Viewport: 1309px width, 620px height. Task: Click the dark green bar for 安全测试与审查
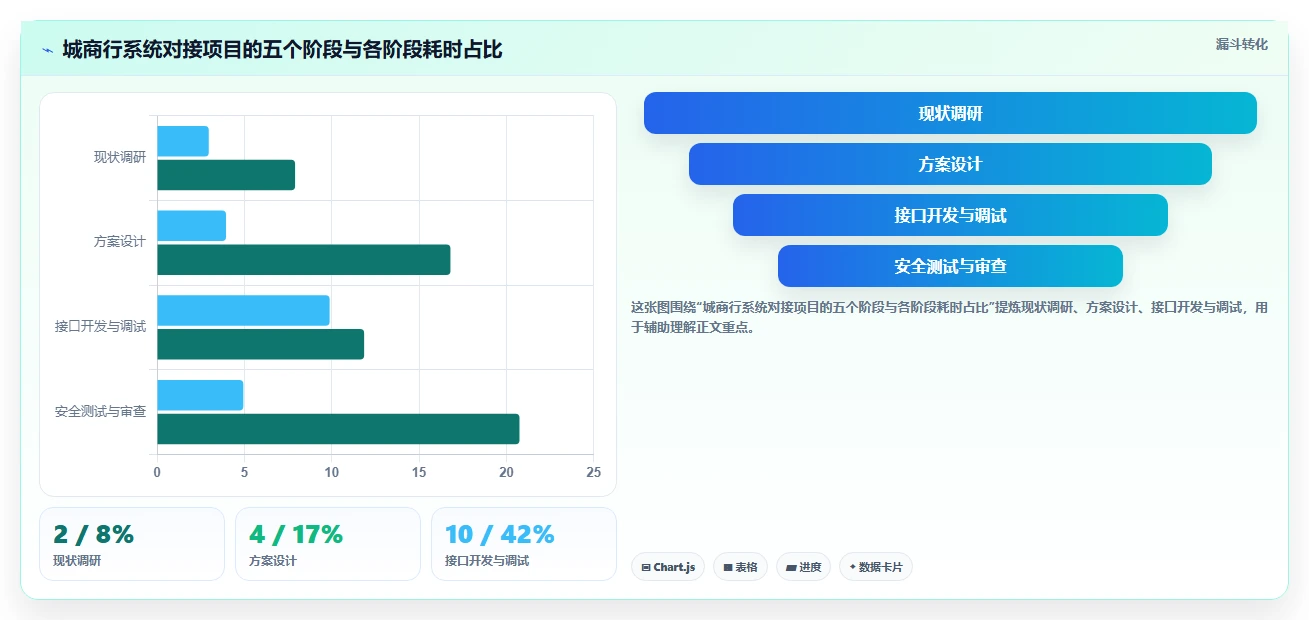[x=338, y=429]
